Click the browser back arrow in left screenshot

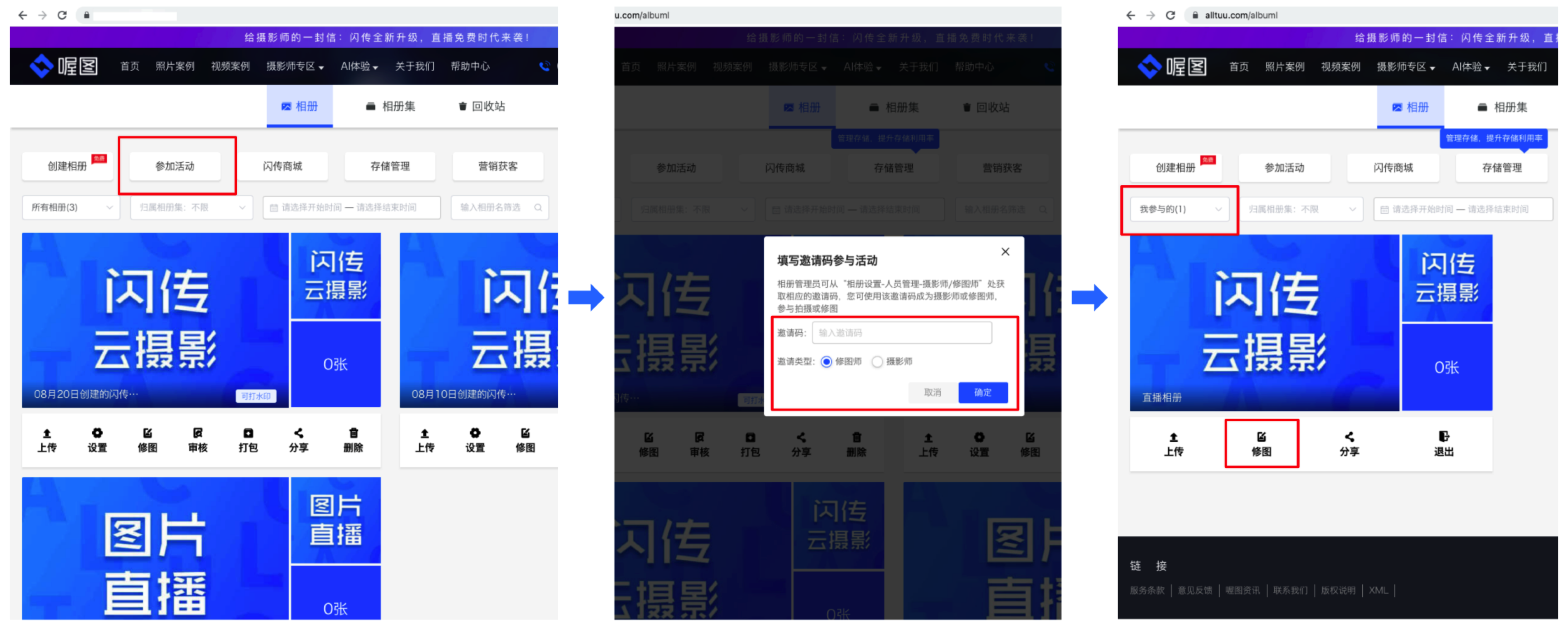point(23,15)
